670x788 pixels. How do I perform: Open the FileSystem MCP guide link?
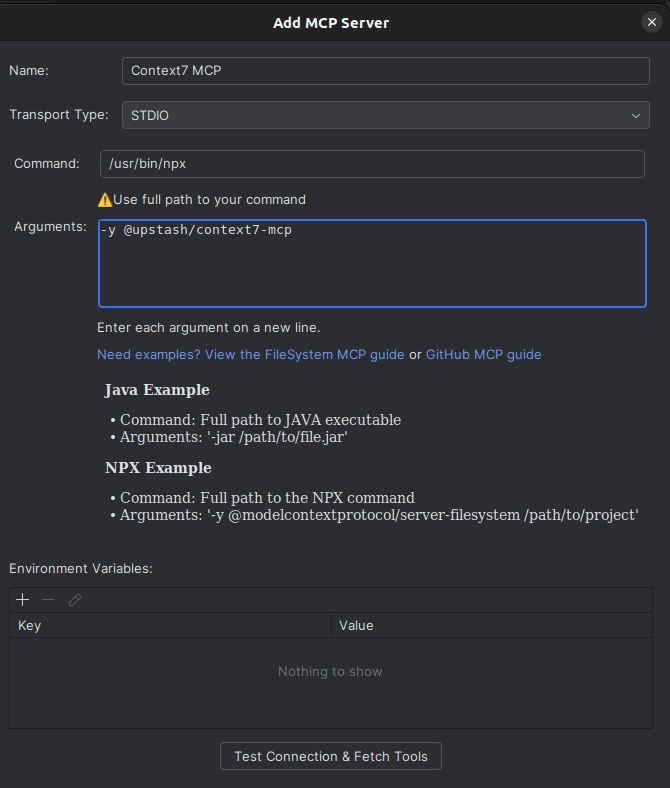251,354
